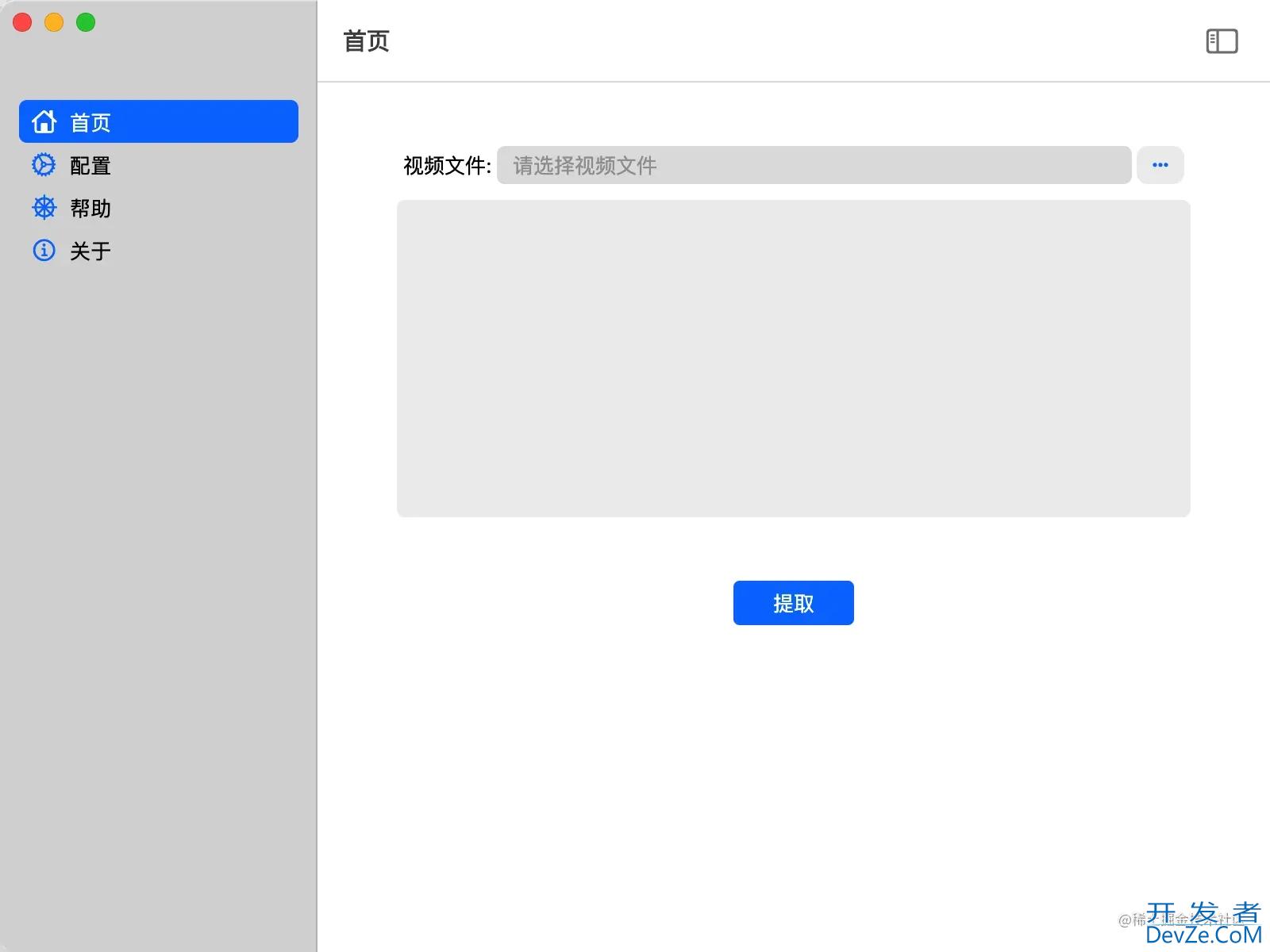Image resolution: width=1270 pixels, height=952 pixels.
Task: Minimize the window with yellow button
Action: pos(54,22)
